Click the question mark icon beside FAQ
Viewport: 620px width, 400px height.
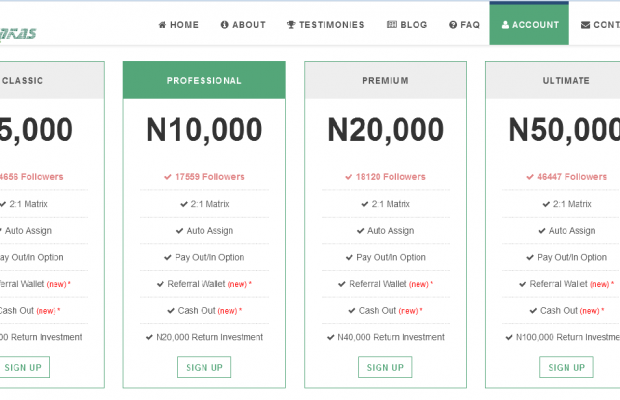coord(453,25)
